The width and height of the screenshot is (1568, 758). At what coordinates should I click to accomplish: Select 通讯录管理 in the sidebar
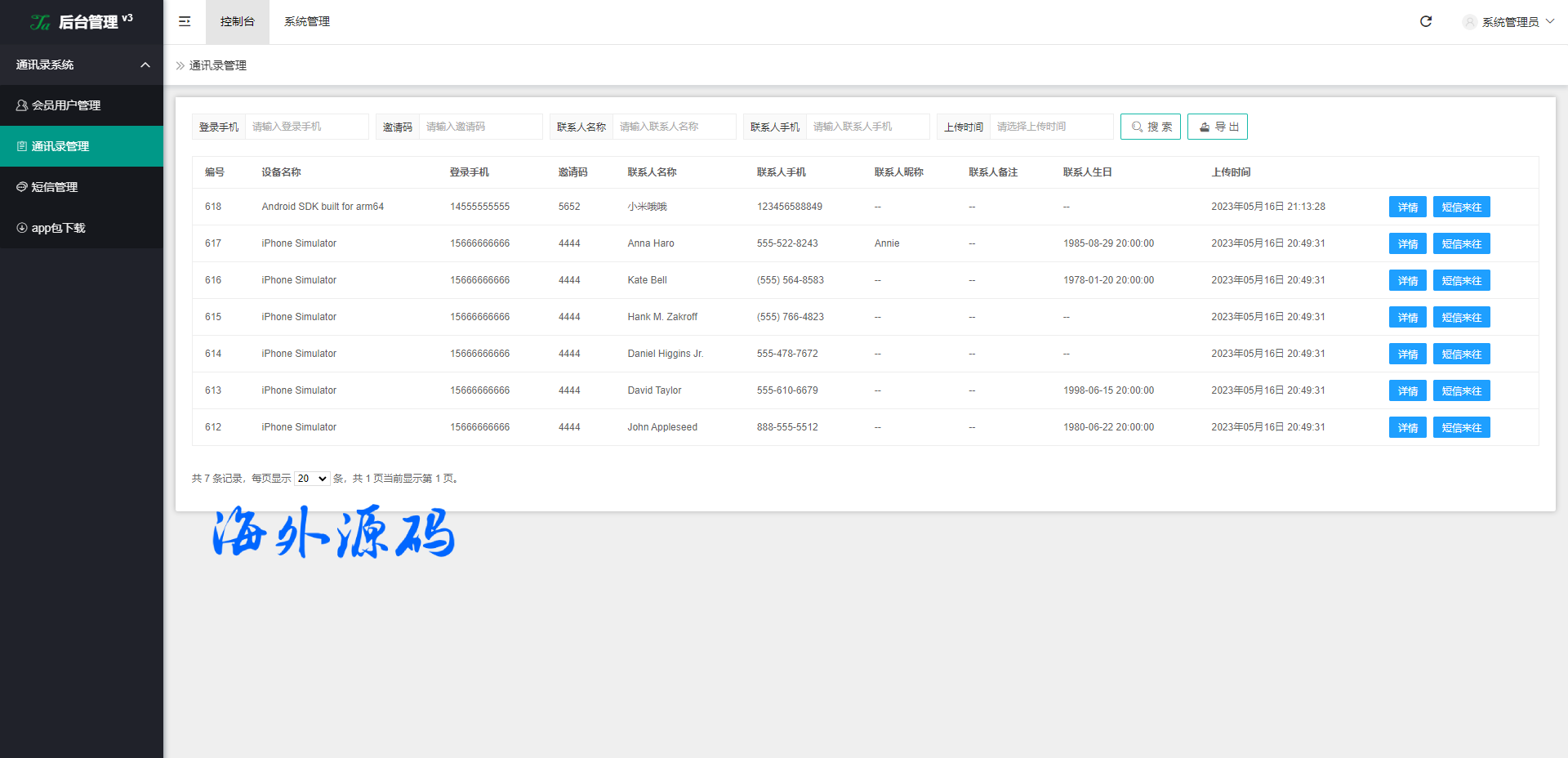pos(60,146)
